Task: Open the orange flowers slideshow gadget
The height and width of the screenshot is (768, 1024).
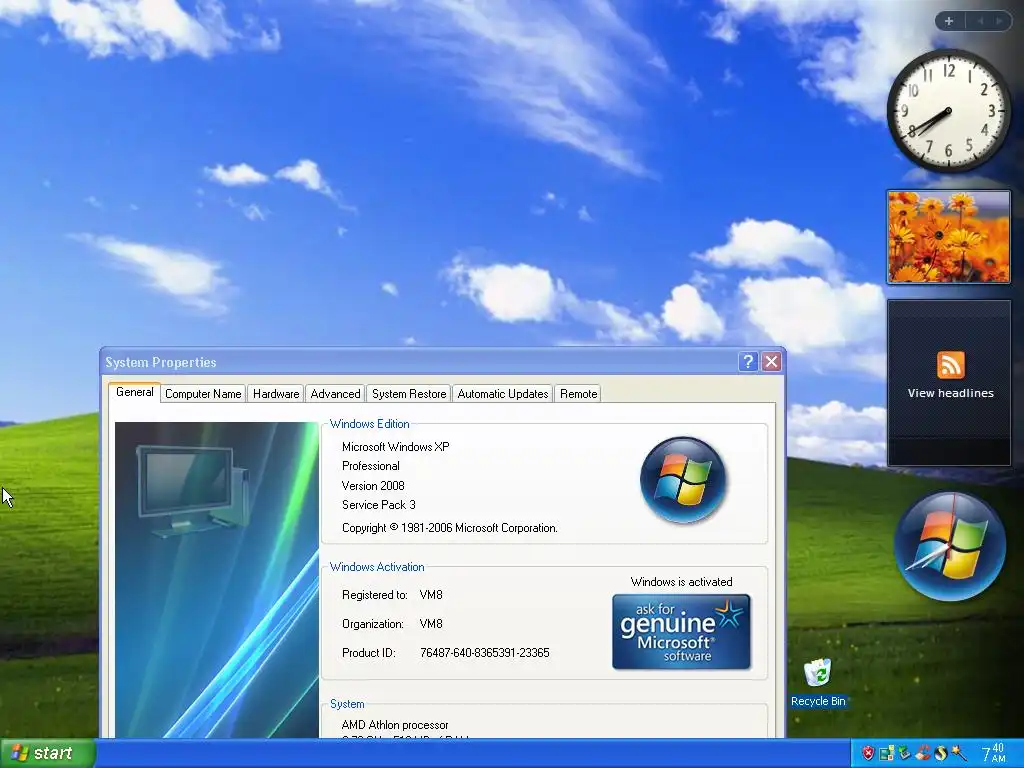Action: [948, 236]
